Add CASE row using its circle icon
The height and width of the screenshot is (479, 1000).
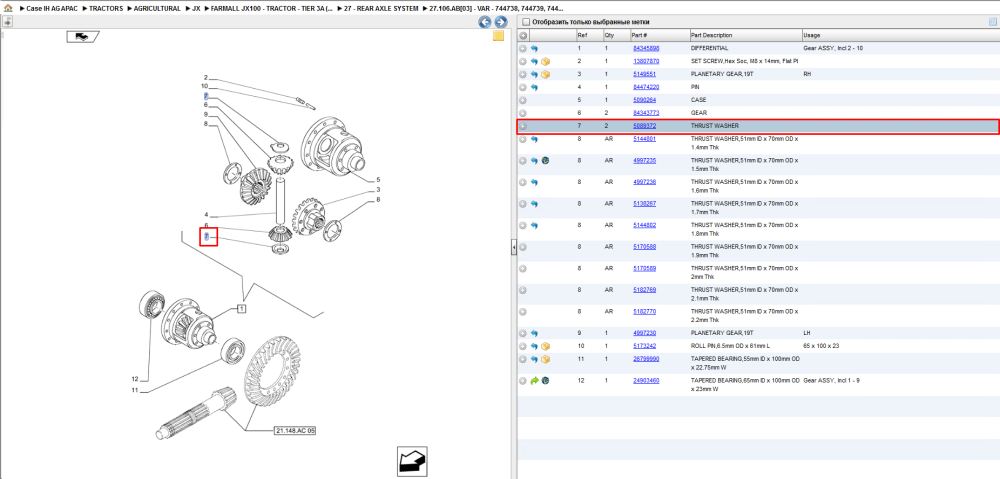click(523, 100)
